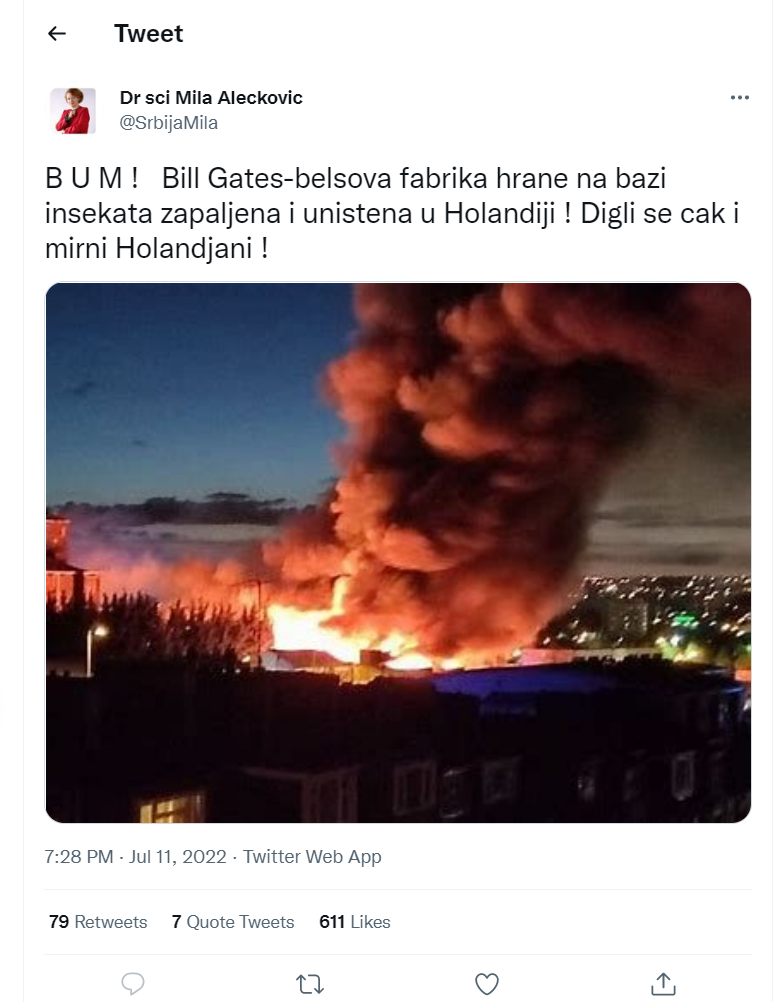Open the three-dot more options menu
This screenshot has width=779, height=1002.
coord(739,98)
